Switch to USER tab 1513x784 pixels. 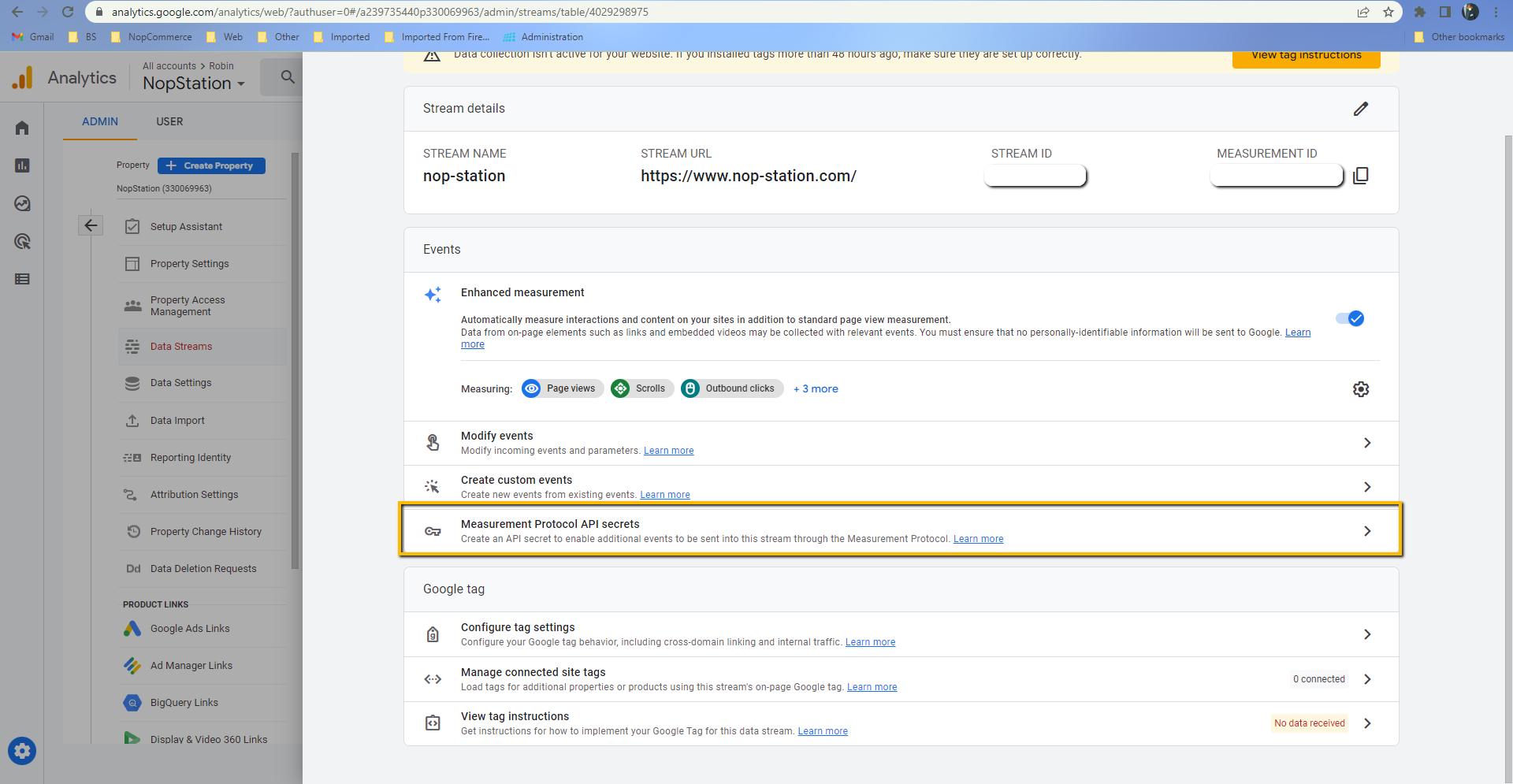[x=169, y=121]
